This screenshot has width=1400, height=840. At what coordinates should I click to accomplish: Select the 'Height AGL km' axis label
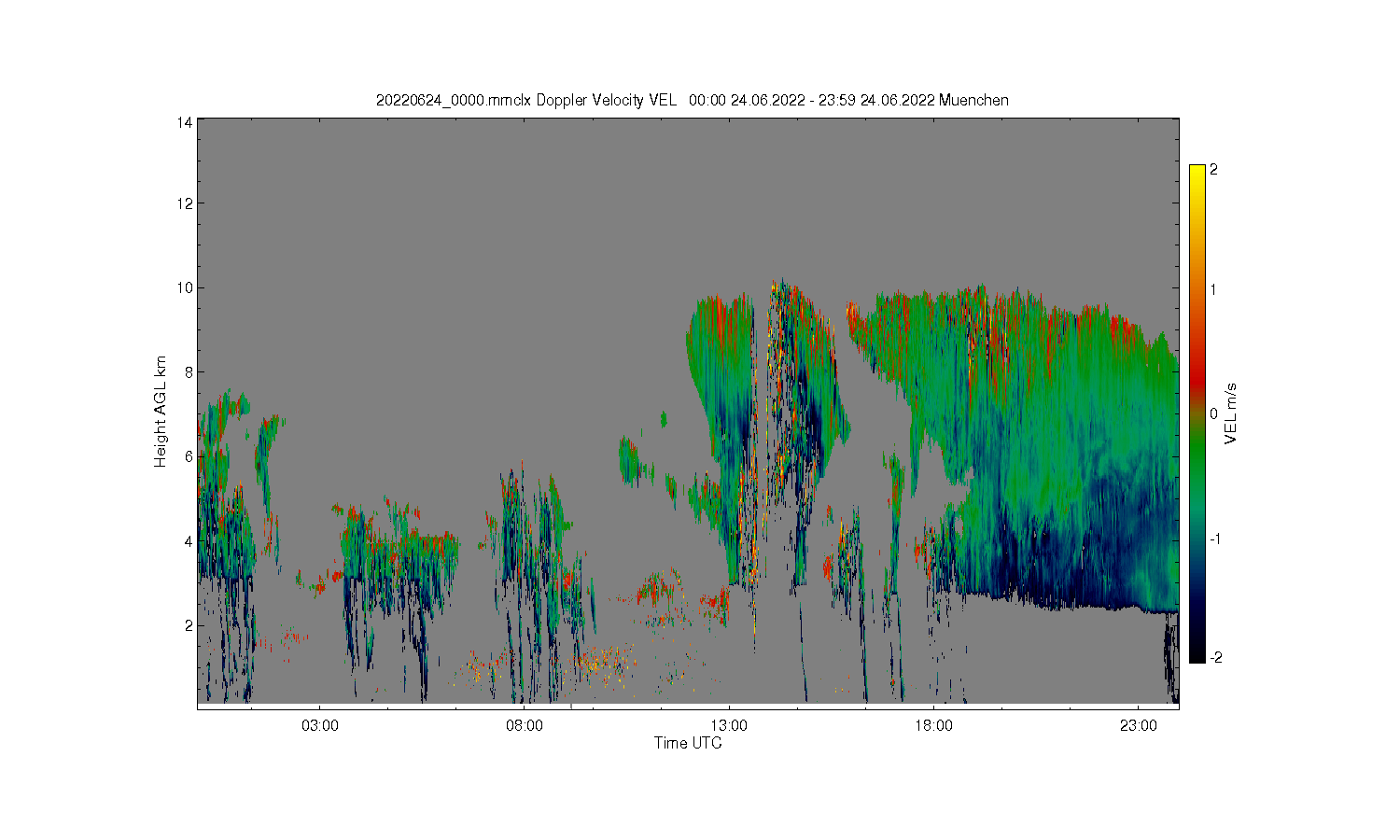(x=161, y=412)
